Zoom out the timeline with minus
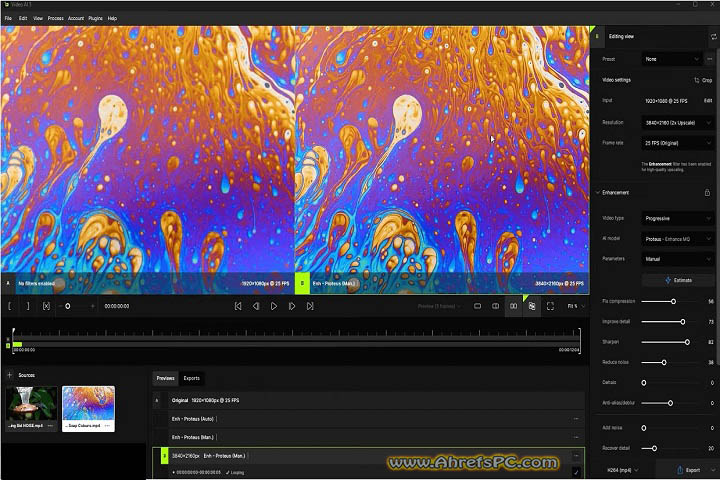 (60, 306)
